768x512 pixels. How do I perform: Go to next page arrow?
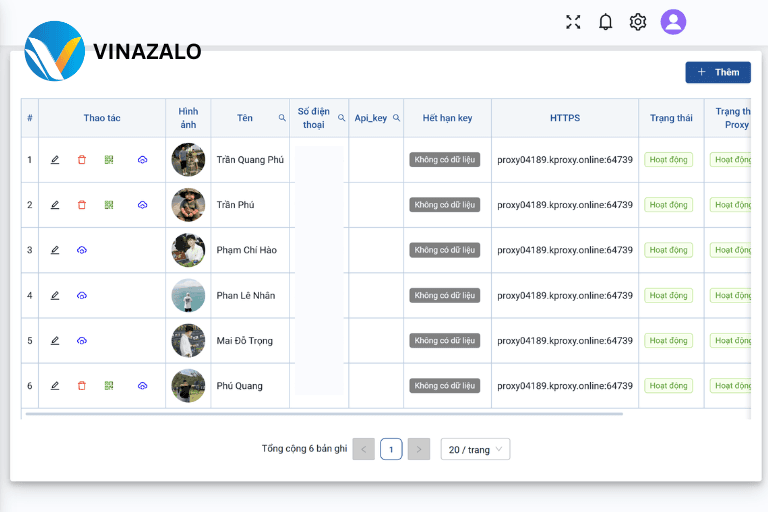coord(419,449)
